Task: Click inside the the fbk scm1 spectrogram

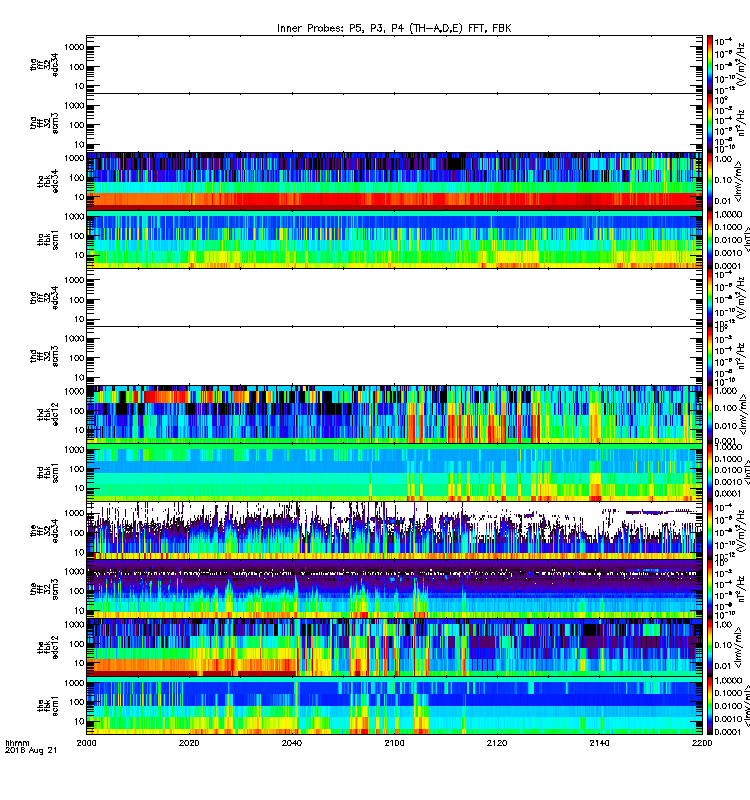Action: tap(394, 706)
